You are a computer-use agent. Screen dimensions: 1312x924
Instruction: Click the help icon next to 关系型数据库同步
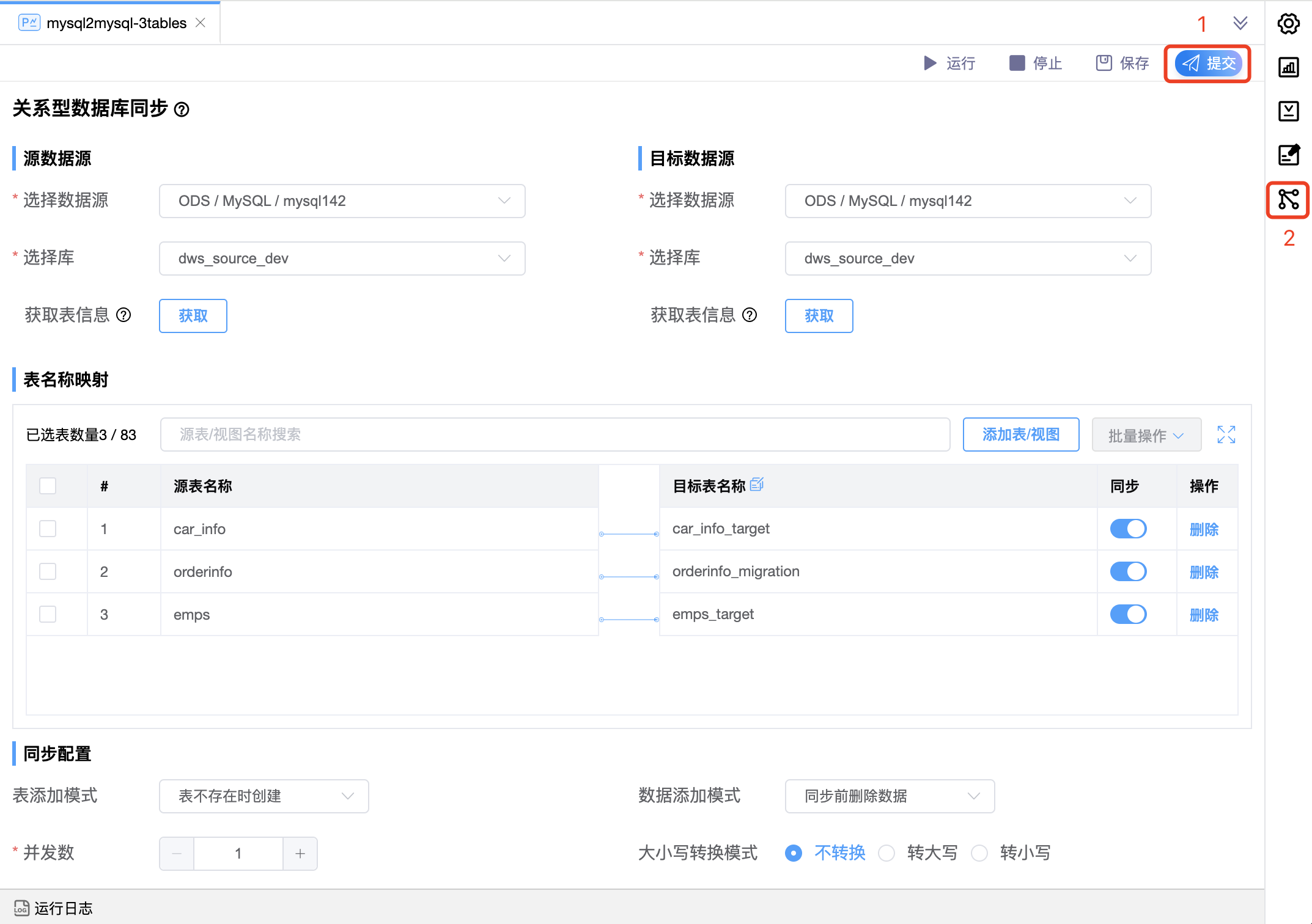pos(182,109)
